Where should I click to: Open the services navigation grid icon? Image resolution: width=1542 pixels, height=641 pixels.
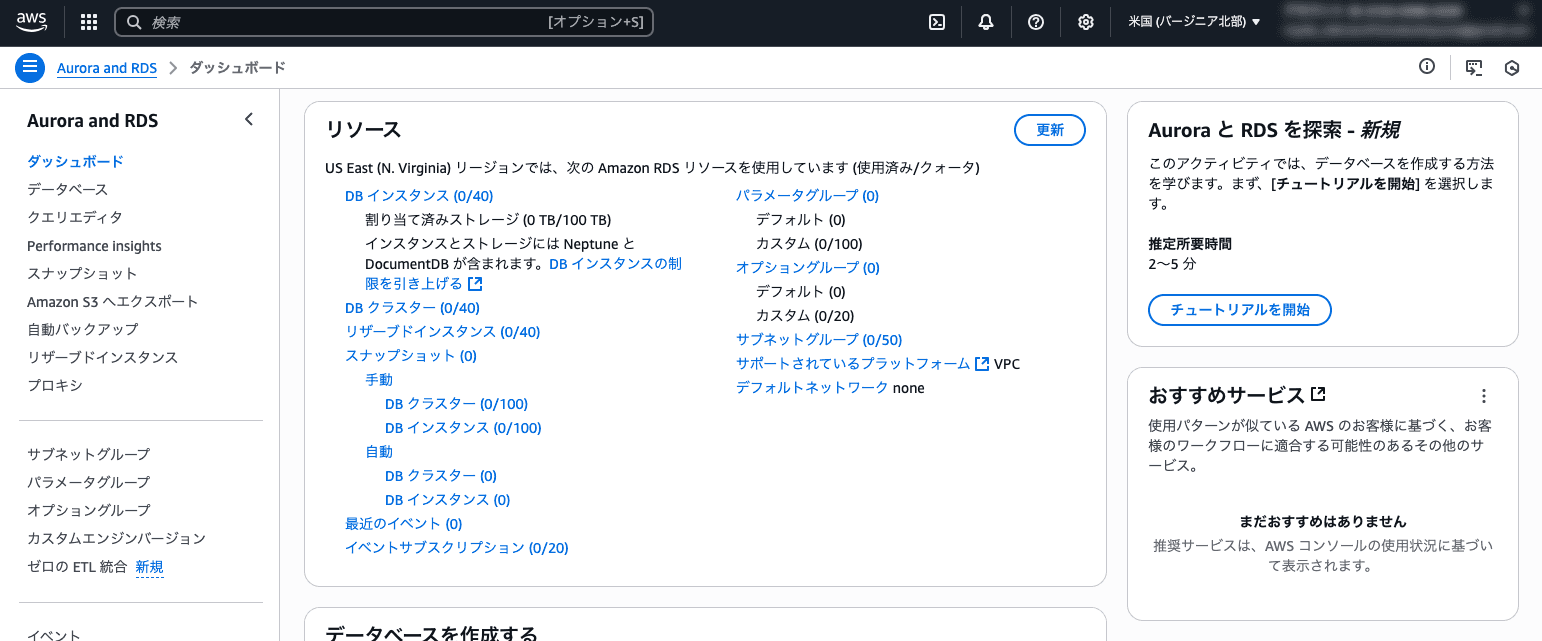click(88, 21)
